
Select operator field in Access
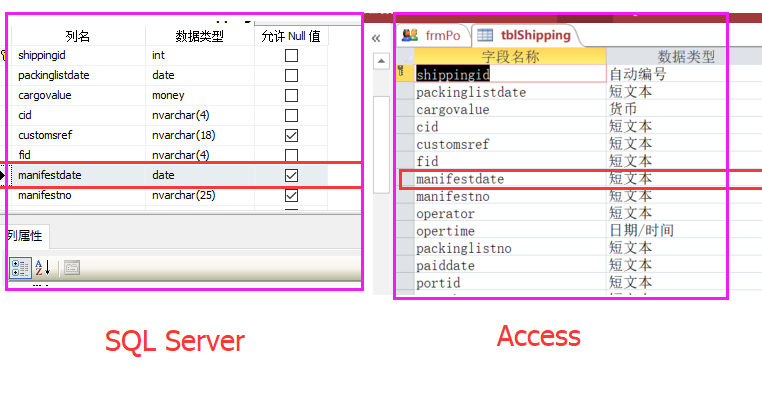tap(446, 214)
